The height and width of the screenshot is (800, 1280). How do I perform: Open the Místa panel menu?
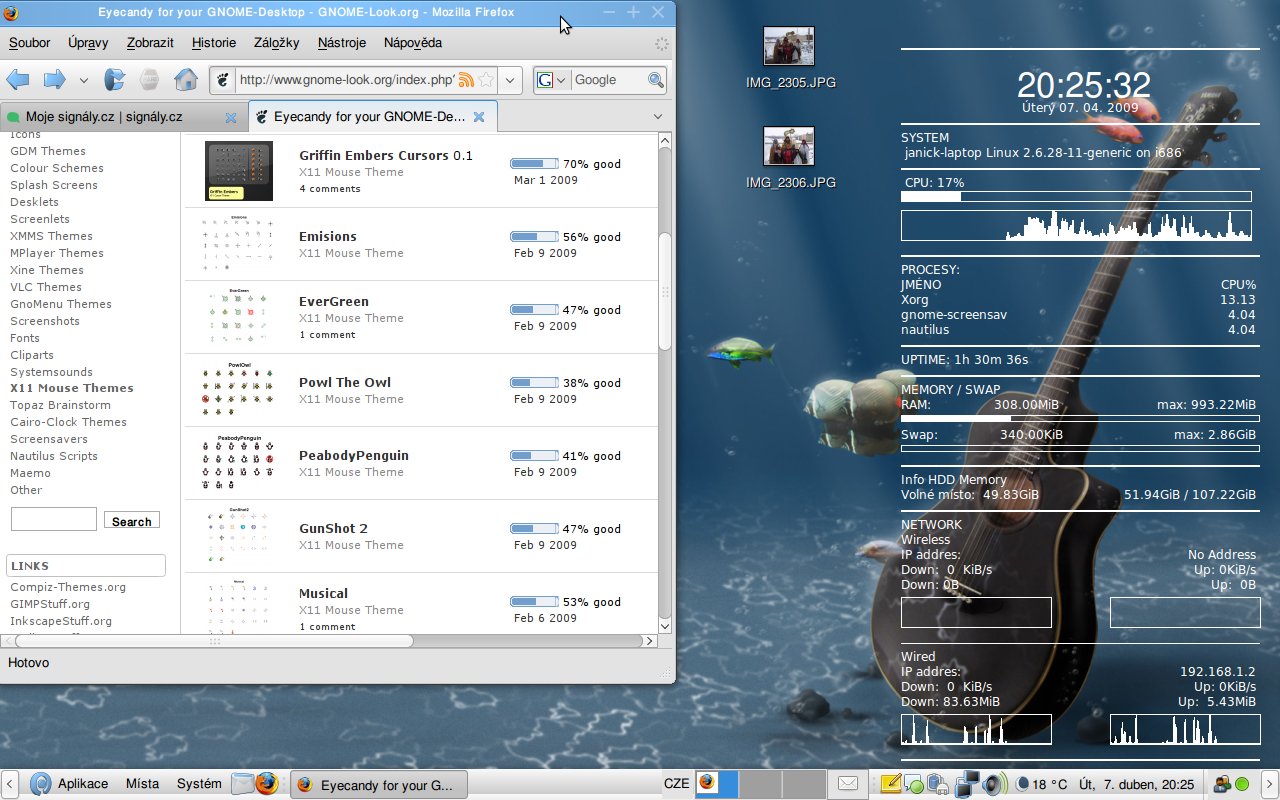click(x=143, y=784)
